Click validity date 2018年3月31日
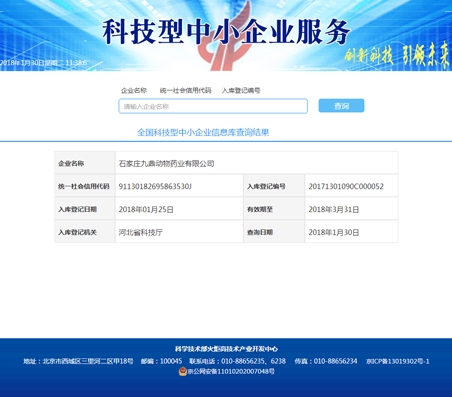Screen dimensions: 452x397 (334, 209)
